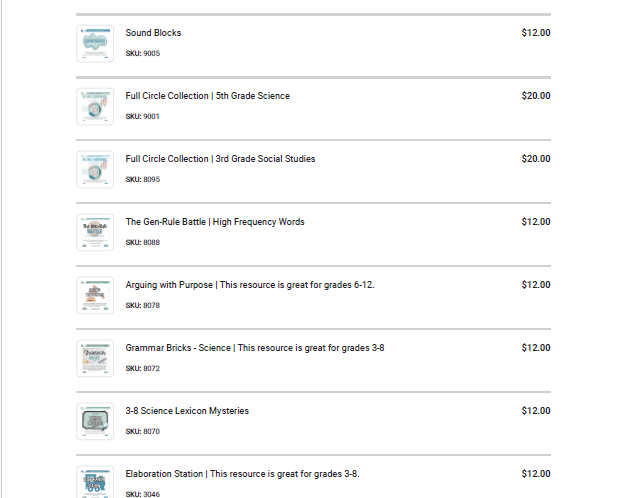The height and width of the screenshot is (498, 623).
Task: Open the Sound Blocks product title
Action: coord(153,33)
